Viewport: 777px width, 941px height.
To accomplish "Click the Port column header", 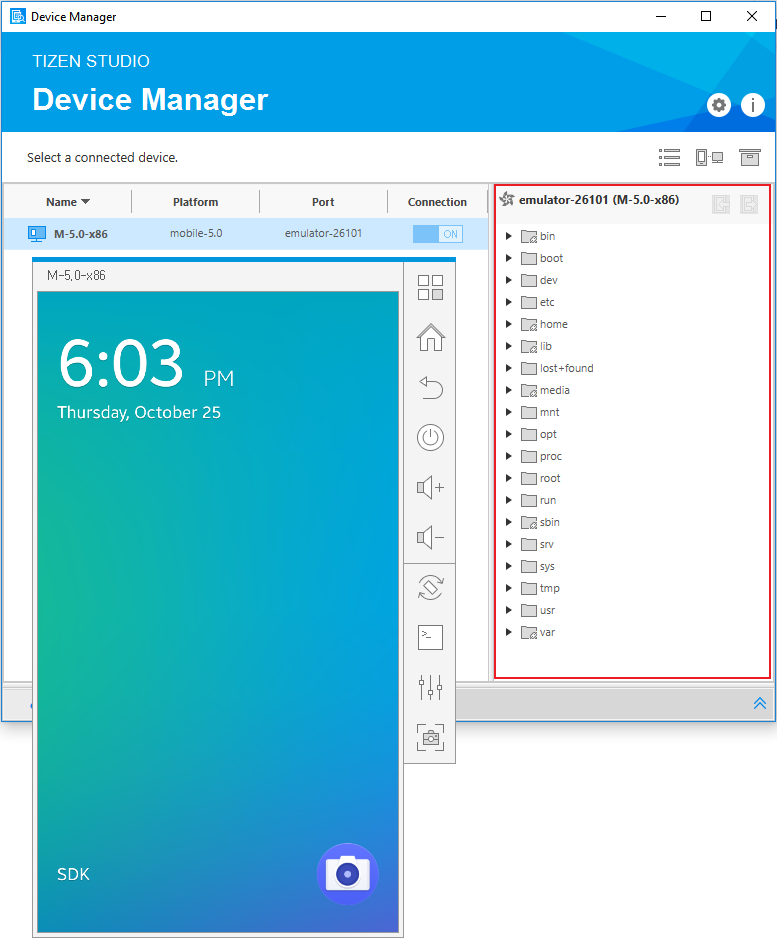I will (x=323, y=202).
